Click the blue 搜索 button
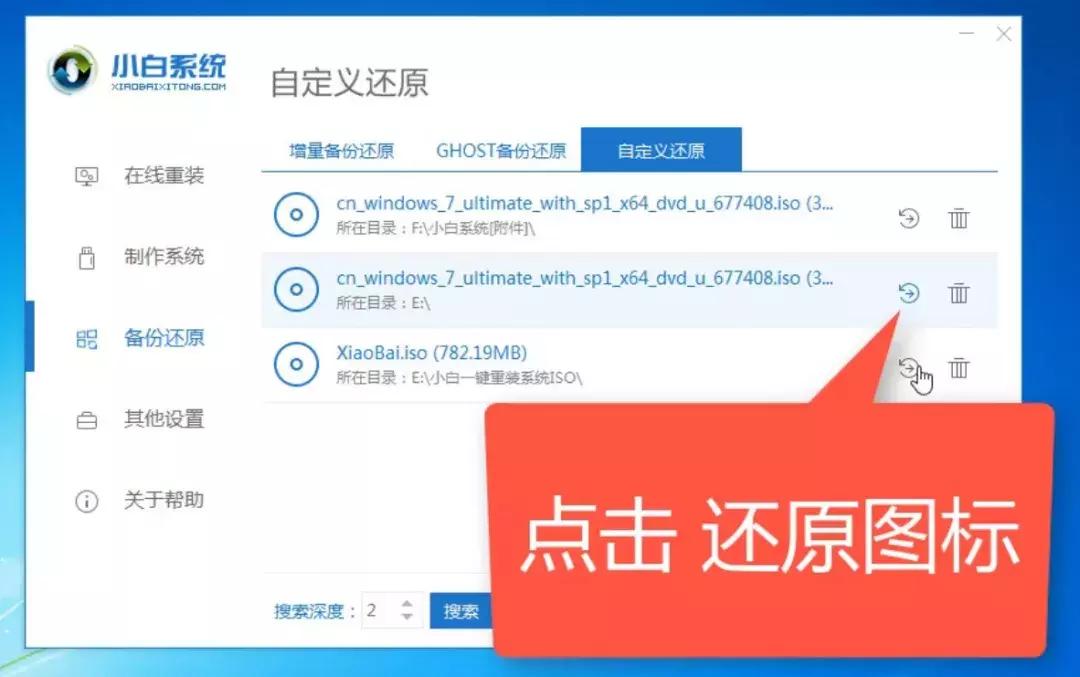The height and width of the screenshot is (677, 1080). [x=462, y=610]
